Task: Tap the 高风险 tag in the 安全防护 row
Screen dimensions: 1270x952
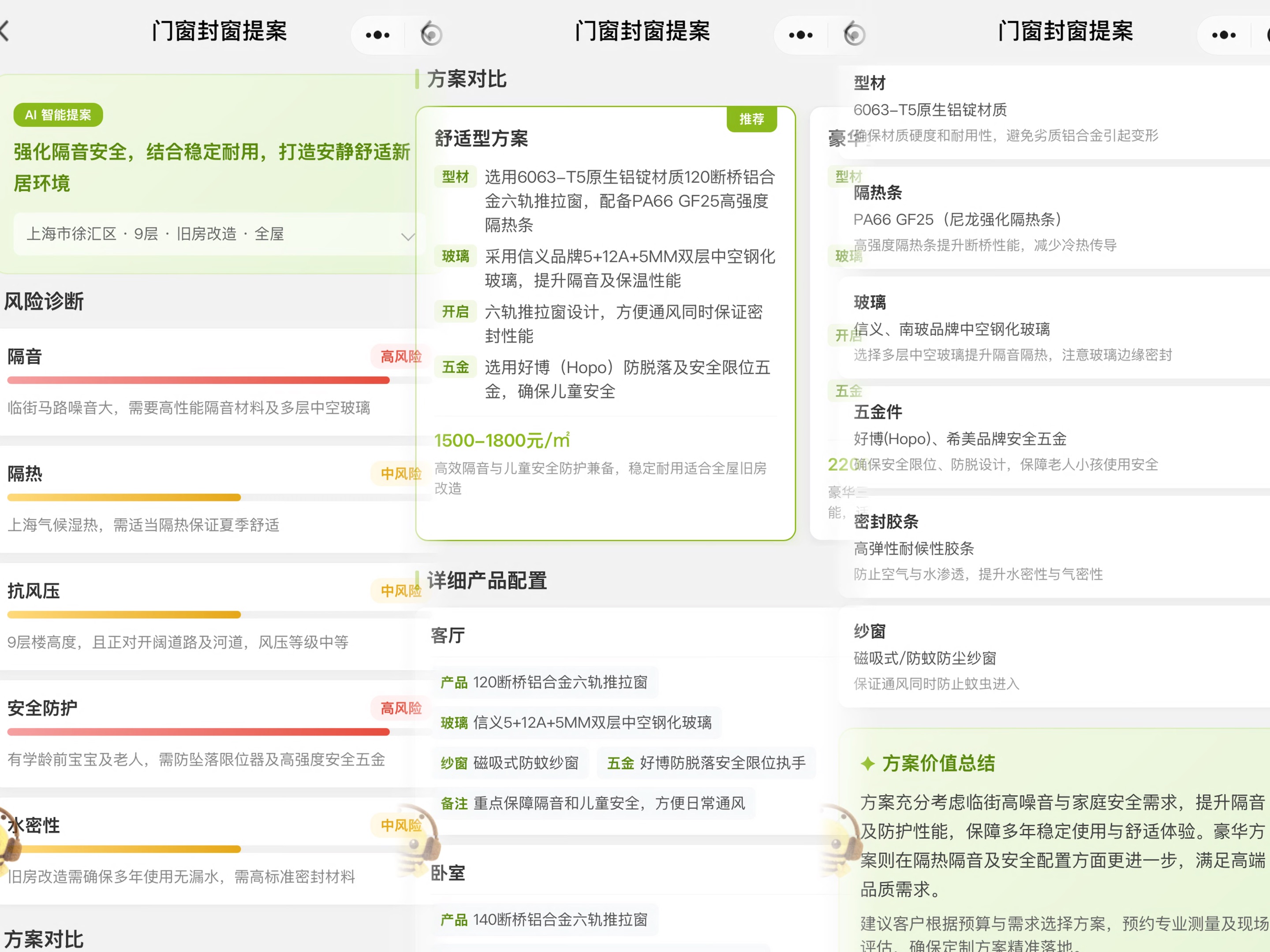Action: click(x=401, y=708)
